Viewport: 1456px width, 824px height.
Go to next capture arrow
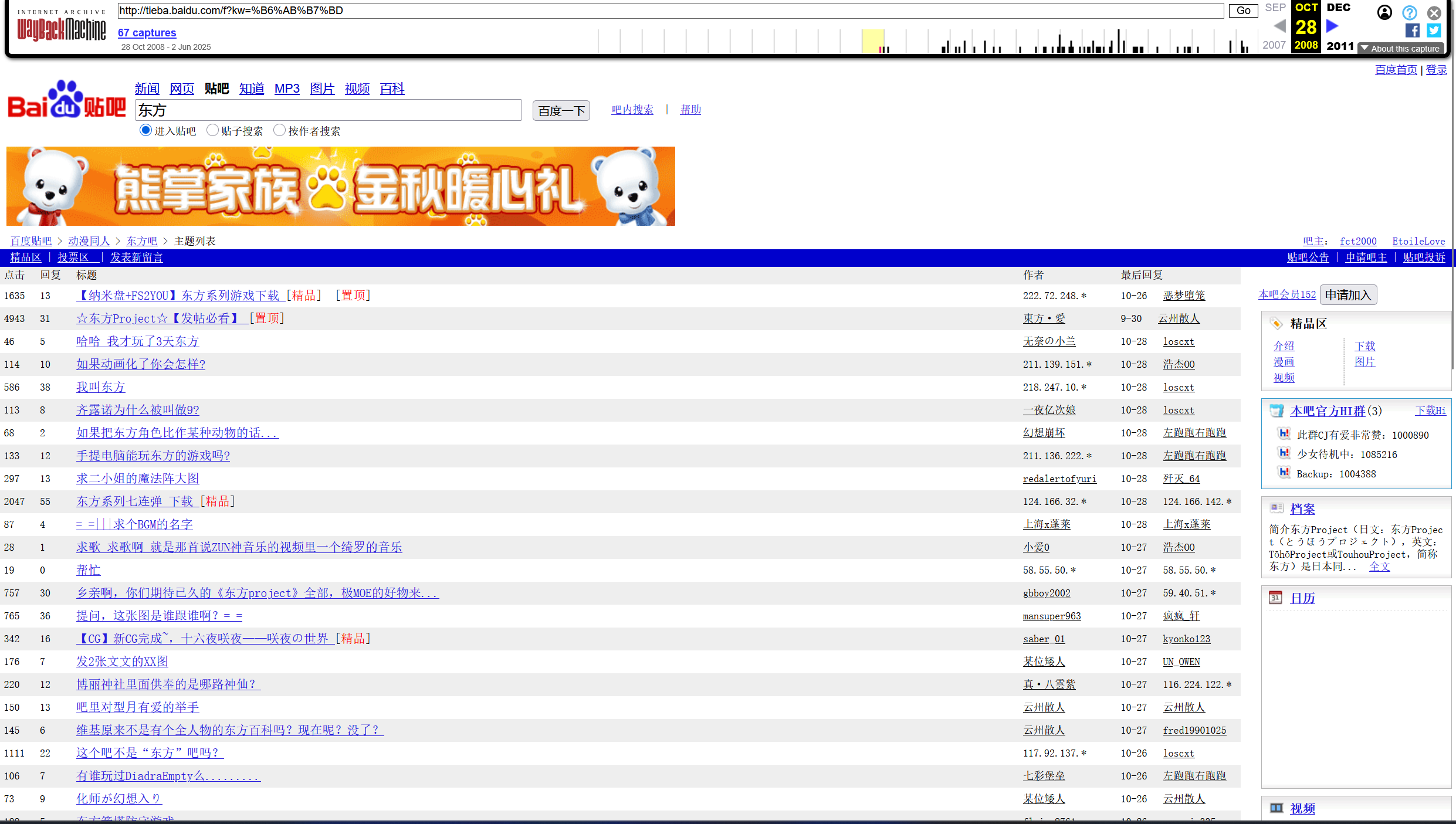tap(1332, 26)
